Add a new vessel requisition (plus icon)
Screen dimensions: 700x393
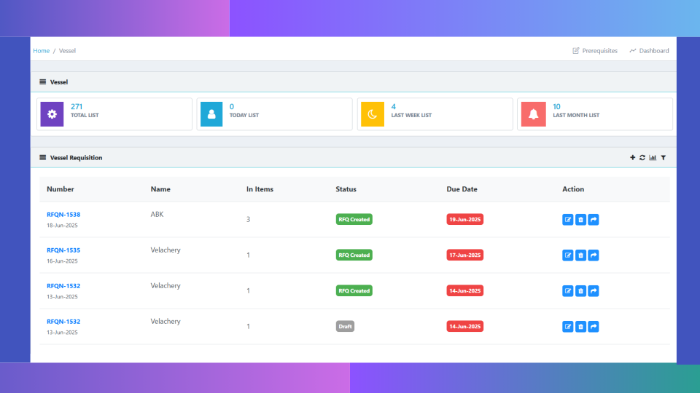(x=632, y=157)
